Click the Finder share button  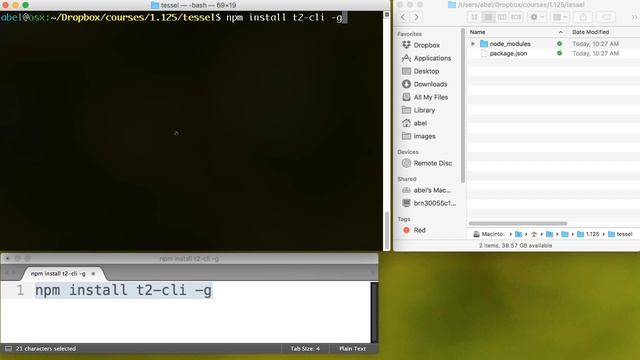(583, 17)
